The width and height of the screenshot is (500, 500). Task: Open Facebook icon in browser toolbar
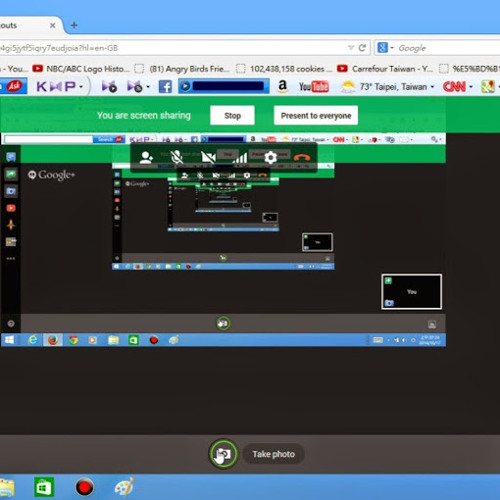click(x=165, y=87)
